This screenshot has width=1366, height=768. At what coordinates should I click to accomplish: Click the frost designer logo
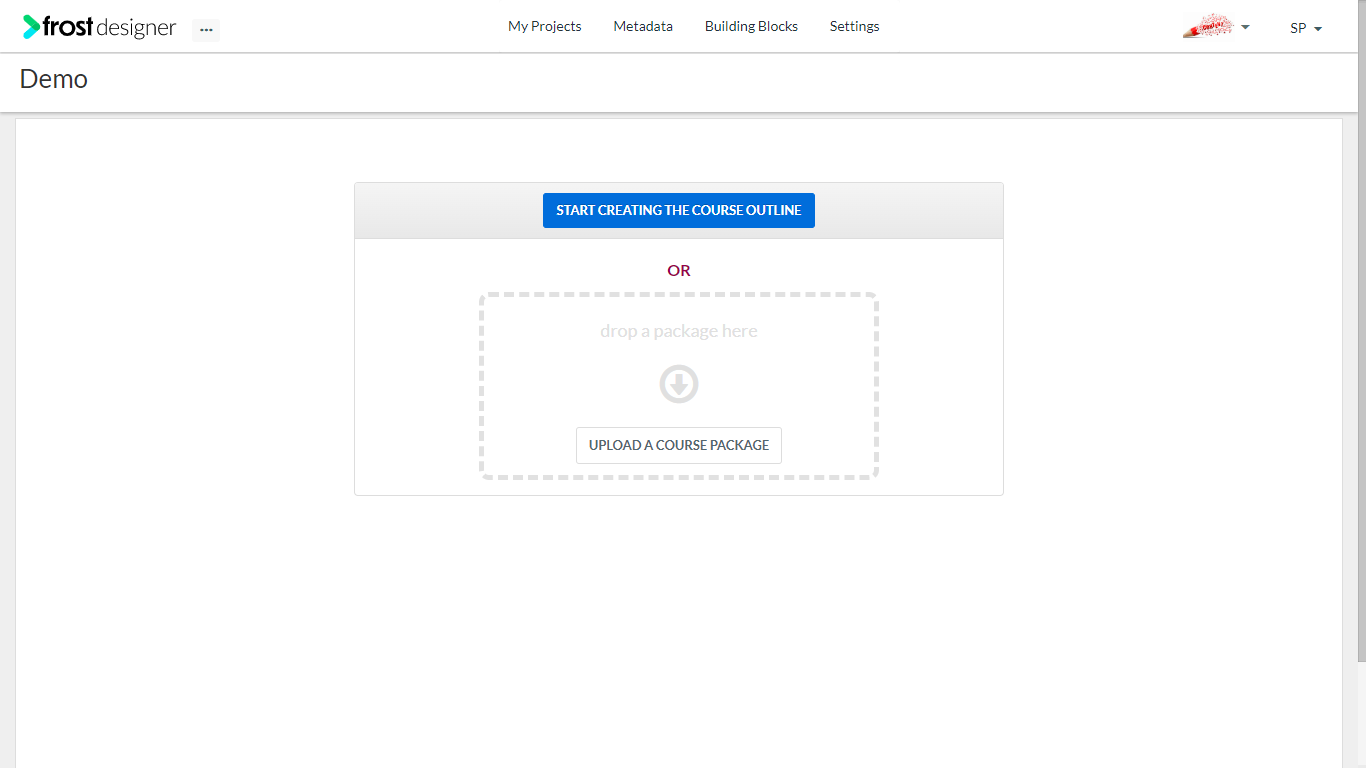coord(99,27)
